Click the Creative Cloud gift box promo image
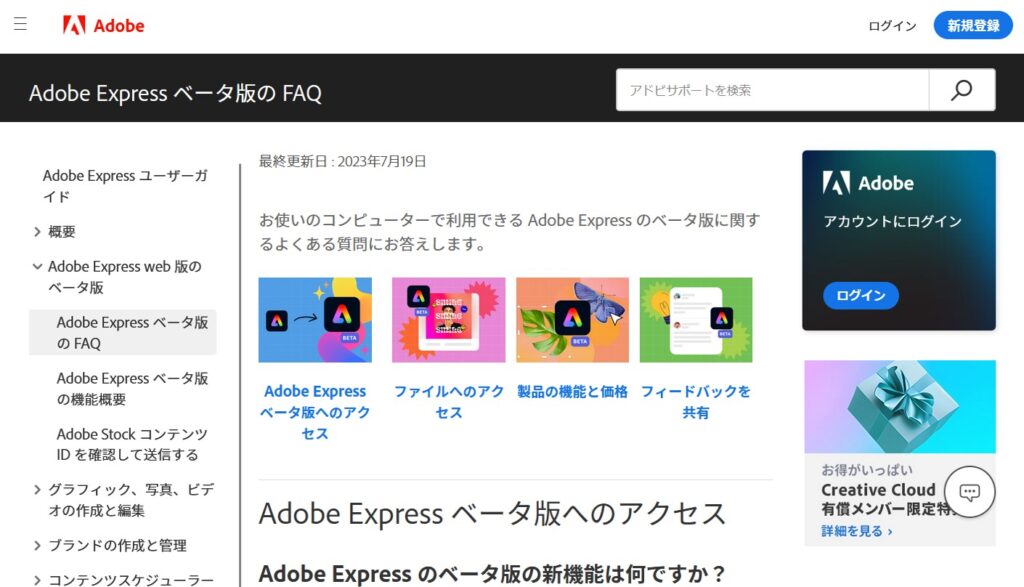 (x=900, y=407)
